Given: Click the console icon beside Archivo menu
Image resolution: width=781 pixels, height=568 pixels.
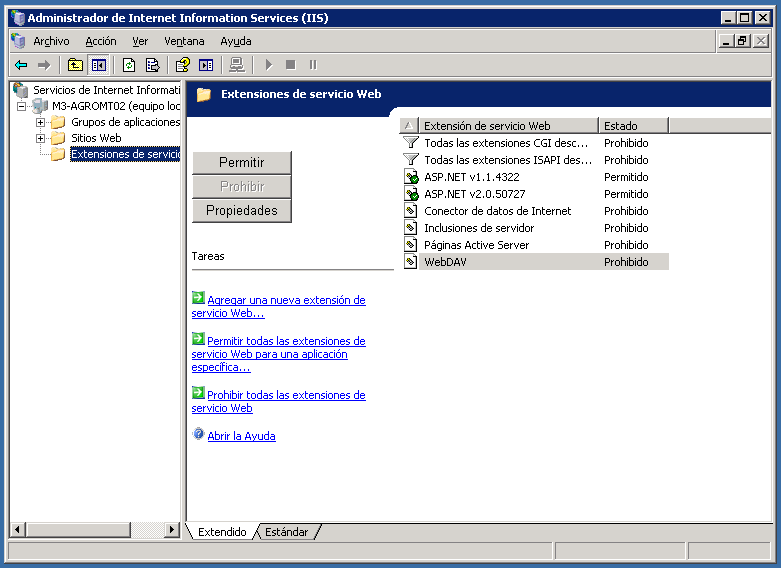Looking at the screenshot, I should click(x=18, y=41).
